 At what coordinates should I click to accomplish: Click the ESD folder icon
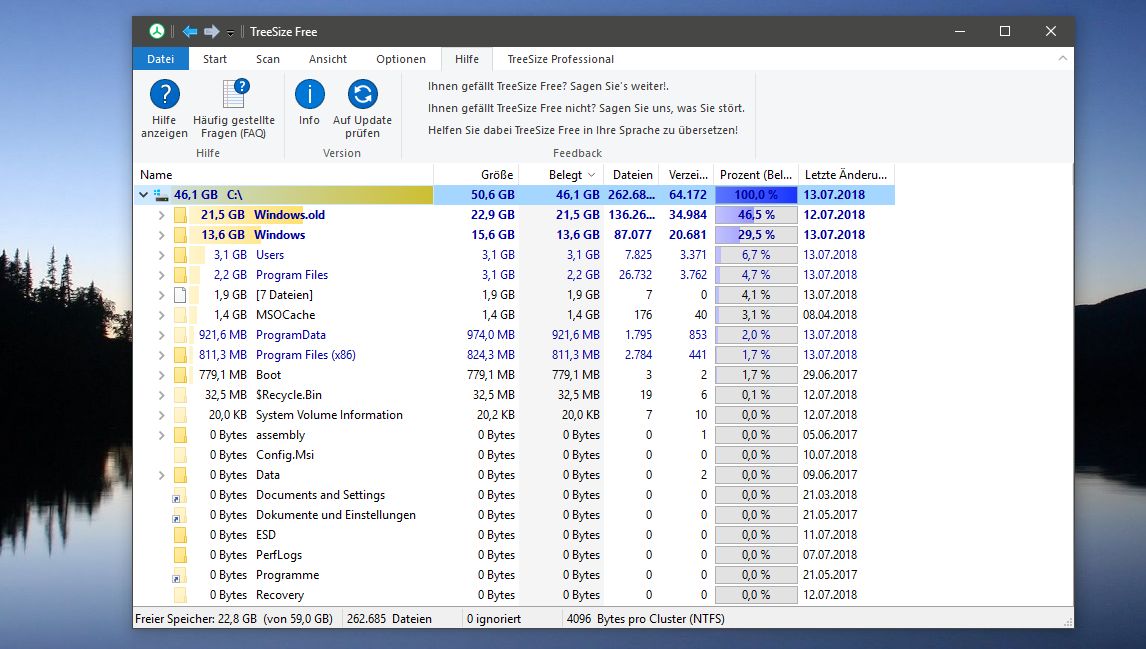coord(180,535)
